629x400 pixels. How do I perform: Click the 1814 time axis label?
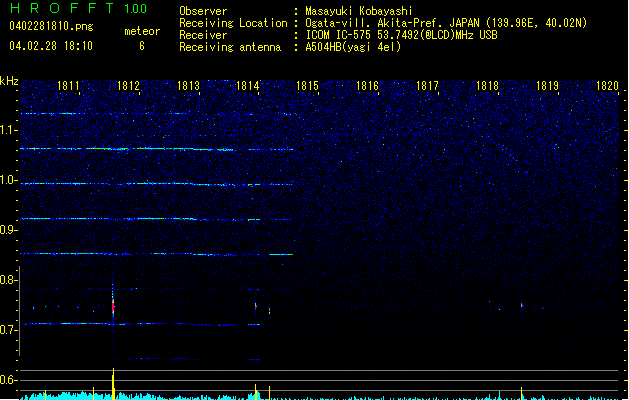point(248,86)
